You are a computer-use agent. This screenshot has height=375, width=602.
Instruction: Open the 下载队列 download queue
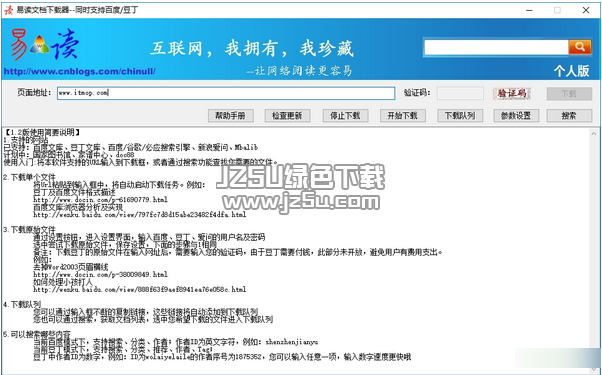point(460,116)
